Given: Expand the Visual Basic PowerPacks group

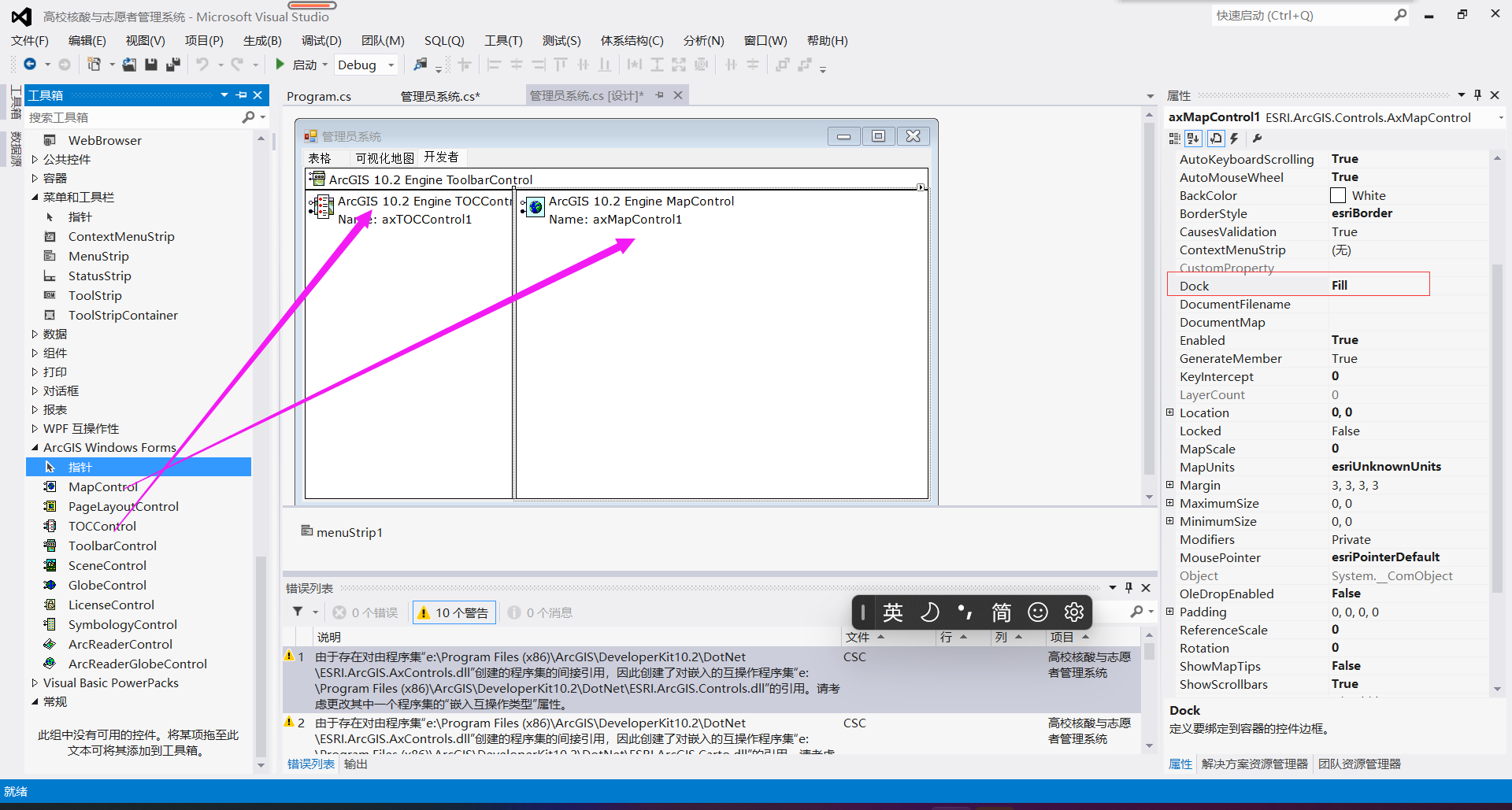Looking at the screenshot, I should [x=35, y=683].
